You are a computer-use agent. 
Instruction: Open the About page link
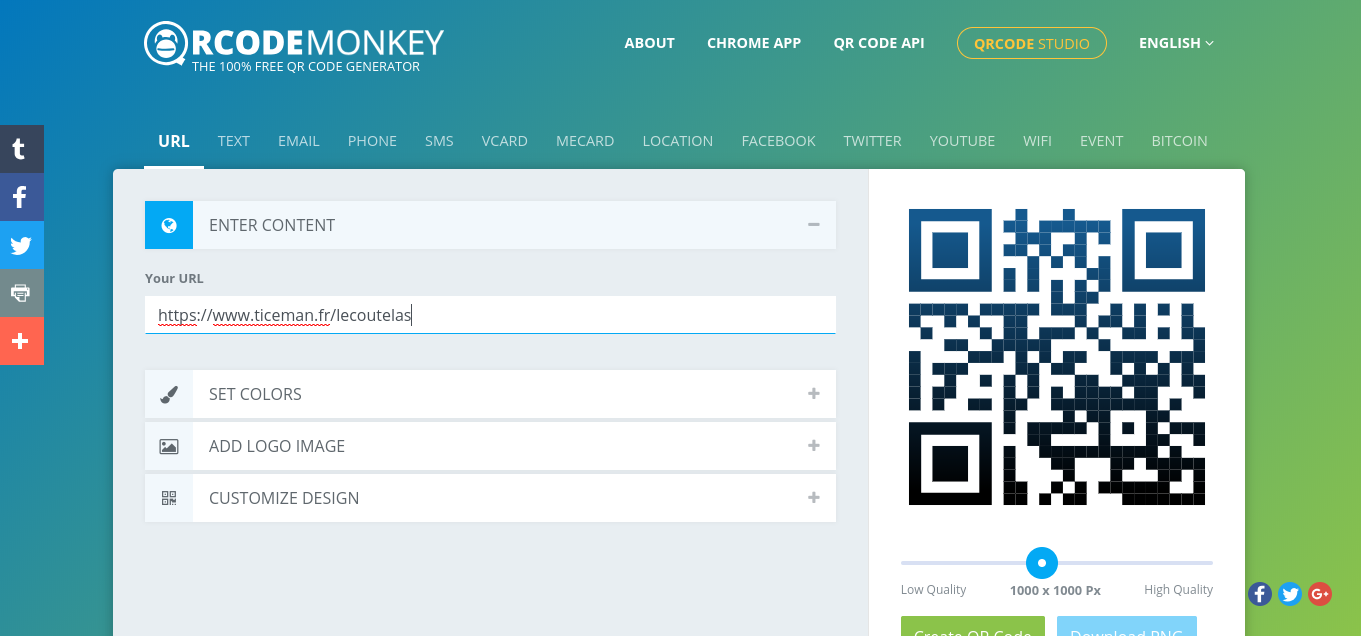pos(650,43)
